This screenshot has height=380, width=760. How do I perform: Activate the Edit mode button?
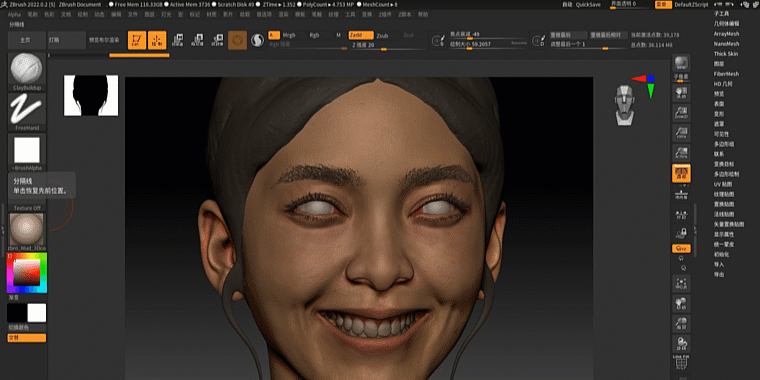(x=137, y=40)
